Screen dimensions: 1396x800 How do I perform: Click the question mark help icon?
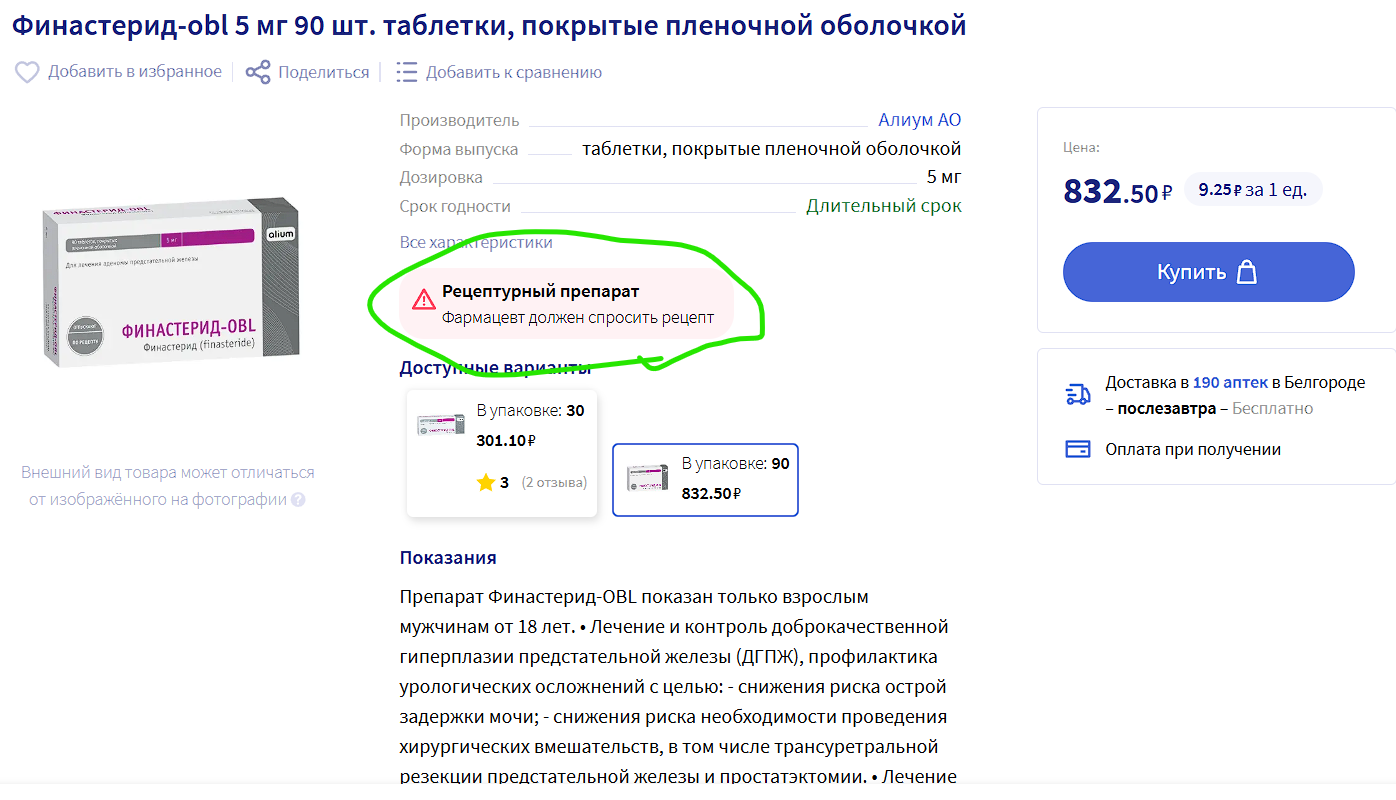click(x=298, y=500)
